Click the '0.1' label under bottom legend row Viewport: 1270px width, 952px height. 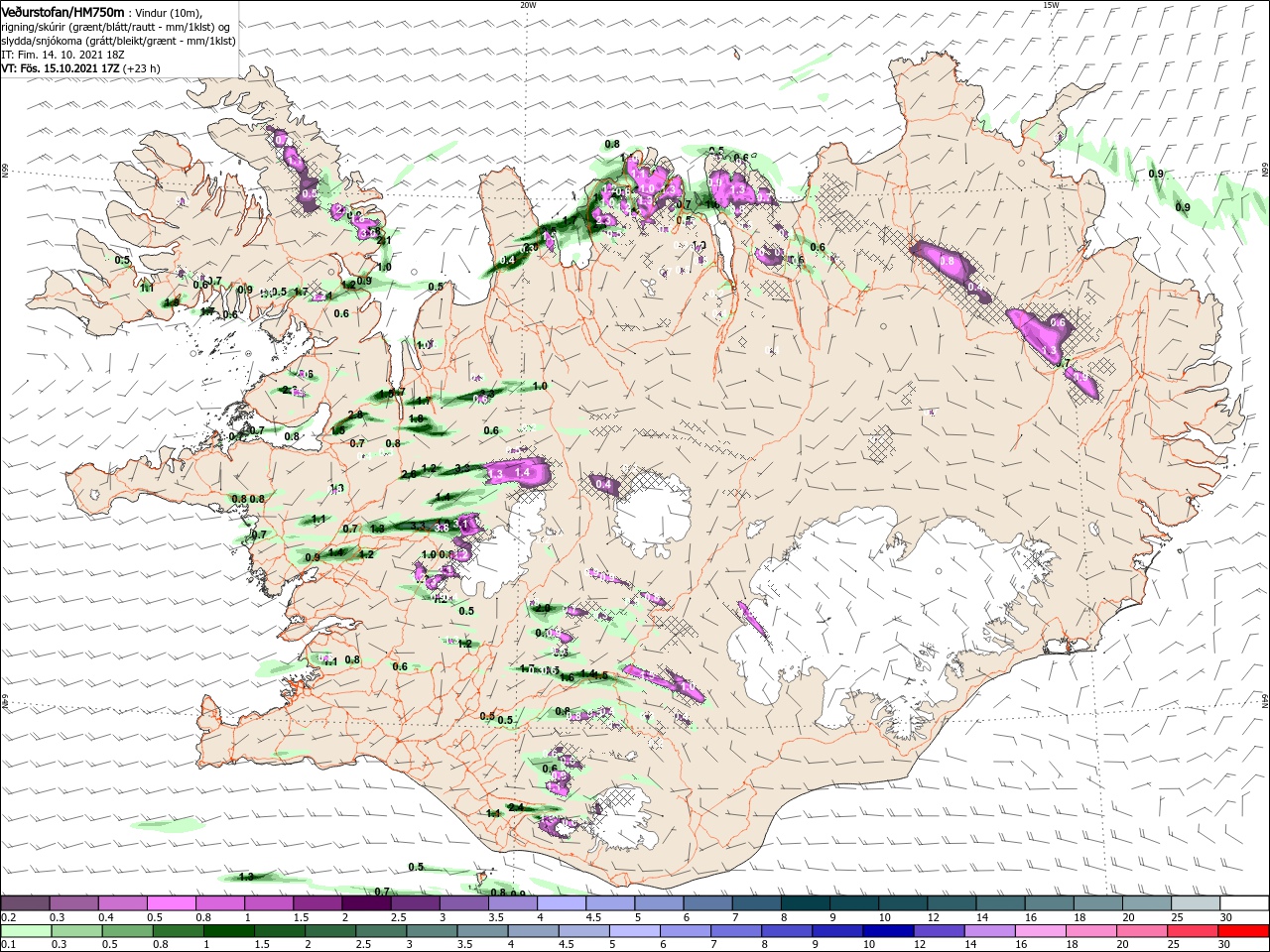[8, 945]
